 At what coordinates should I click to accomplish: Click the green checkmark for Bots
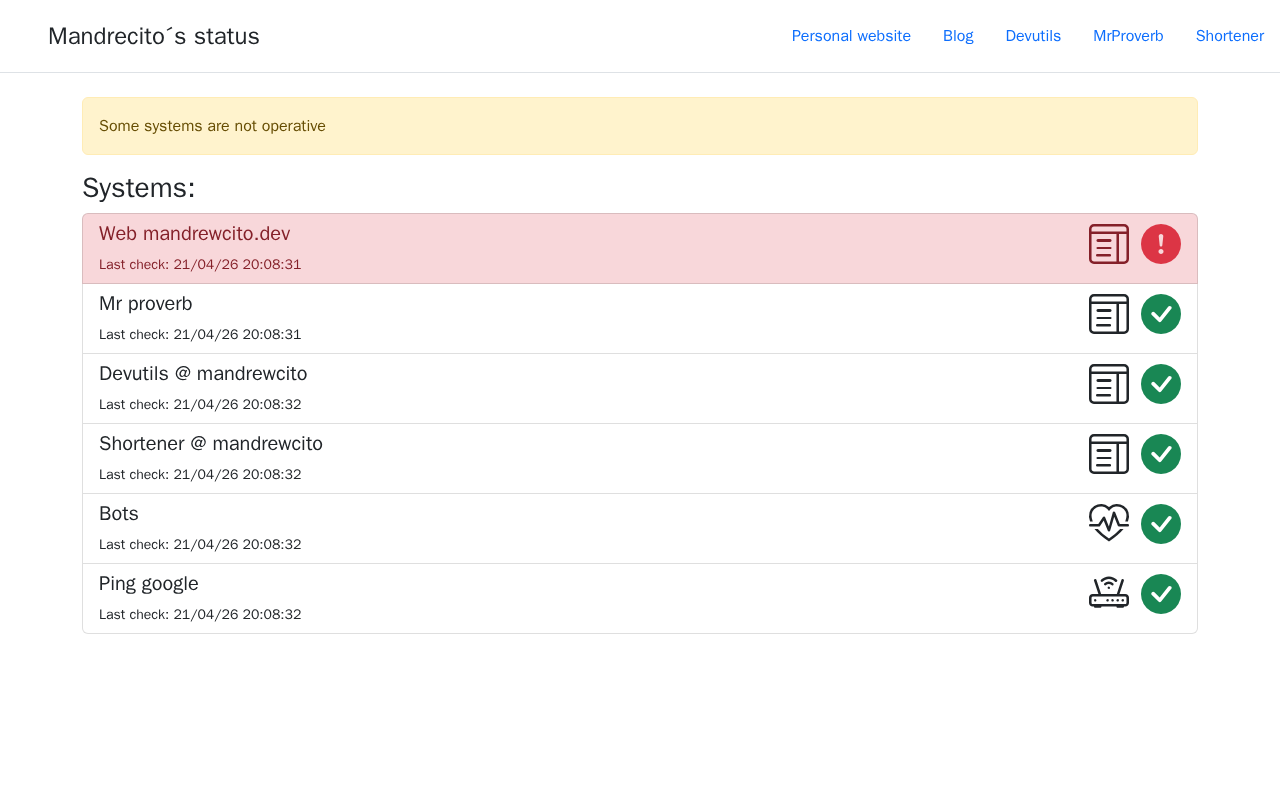(x=1161, y=524)
